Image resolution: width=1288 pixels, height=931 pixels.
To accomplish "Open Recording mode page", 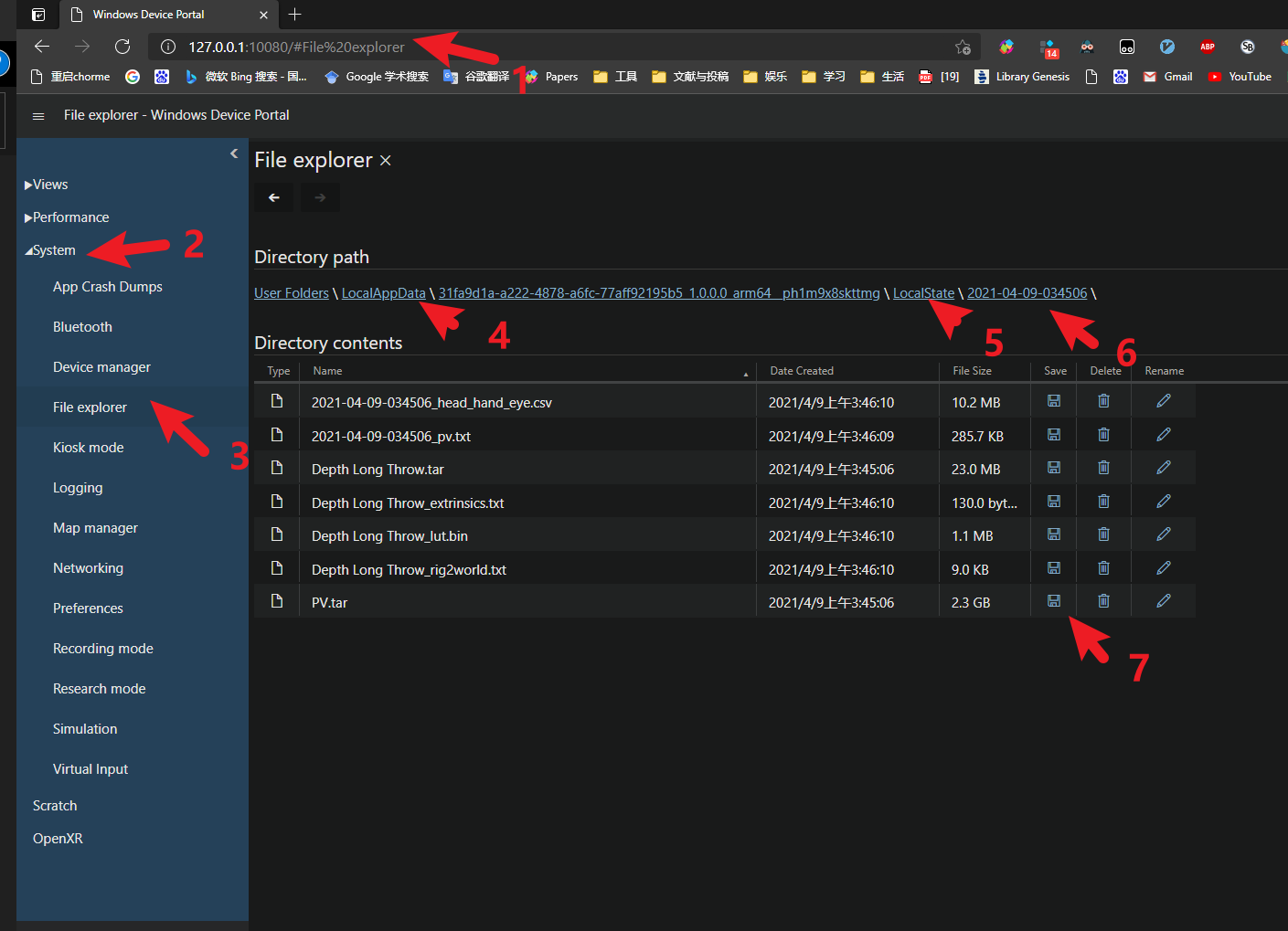I will click(103, 649).
